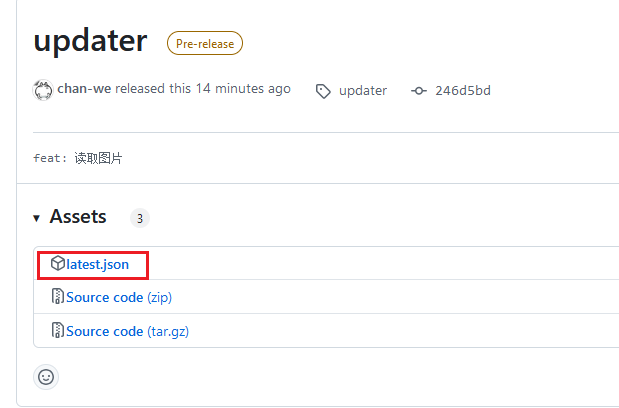This screenshot has width=619, height=408.
Task: Click the chan-we user avatar
Action: coord(43,90)
